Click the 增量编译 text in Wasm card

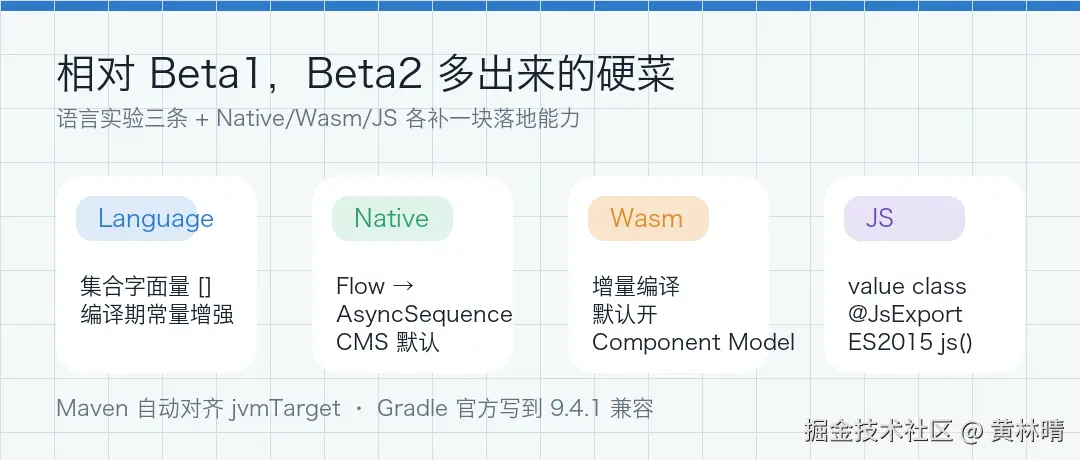click(636, 287)
